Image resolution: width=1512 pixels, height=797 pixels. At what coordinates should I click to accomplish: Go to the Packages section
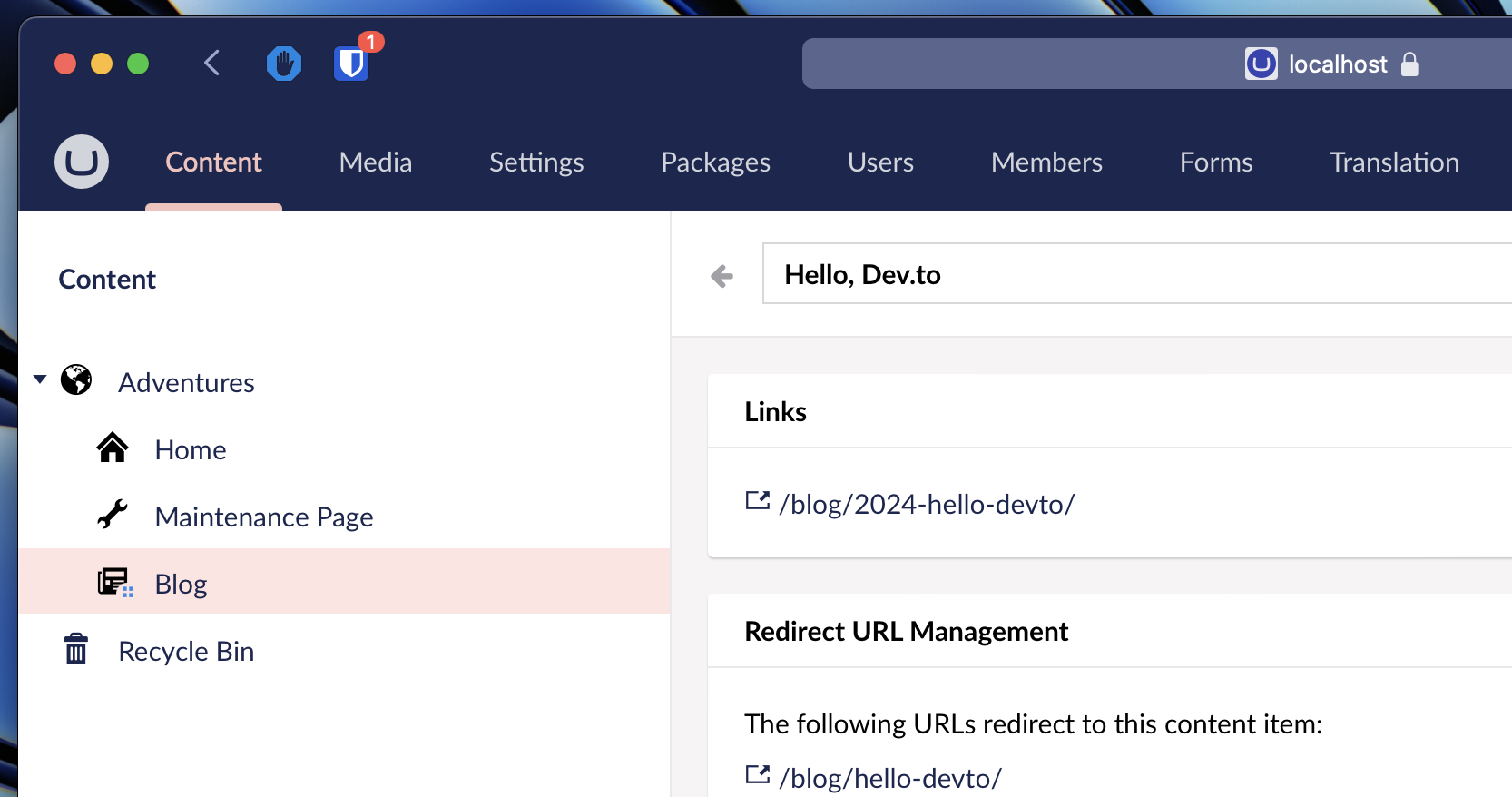coord(715,162)
